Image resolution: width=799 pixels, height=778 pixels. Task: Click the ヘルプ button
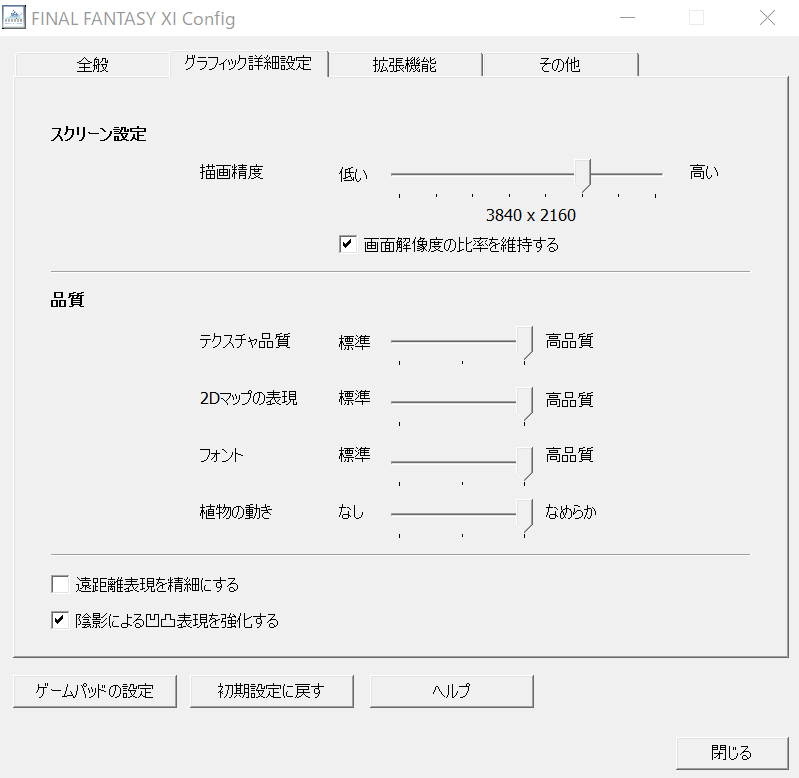pyautogui.click(x=451, y=691)
